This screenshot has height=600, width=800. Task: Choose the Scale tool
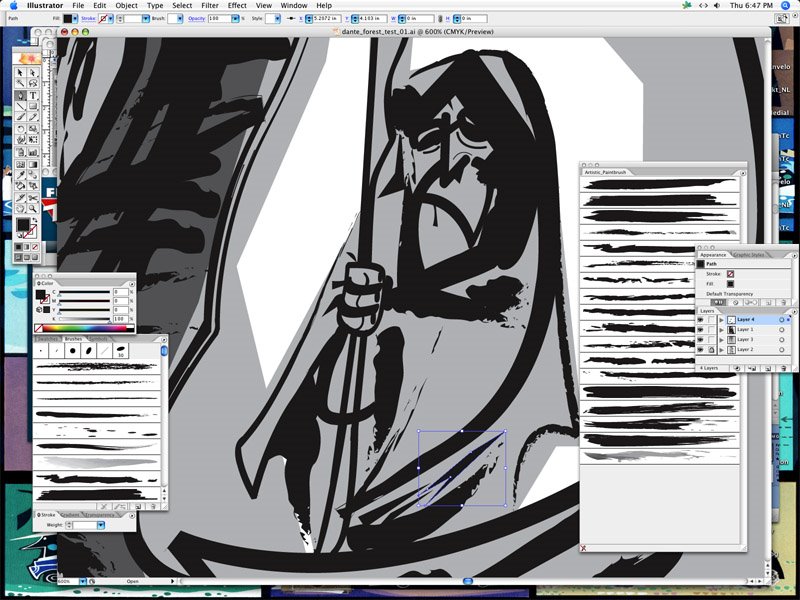click(33, 128)
